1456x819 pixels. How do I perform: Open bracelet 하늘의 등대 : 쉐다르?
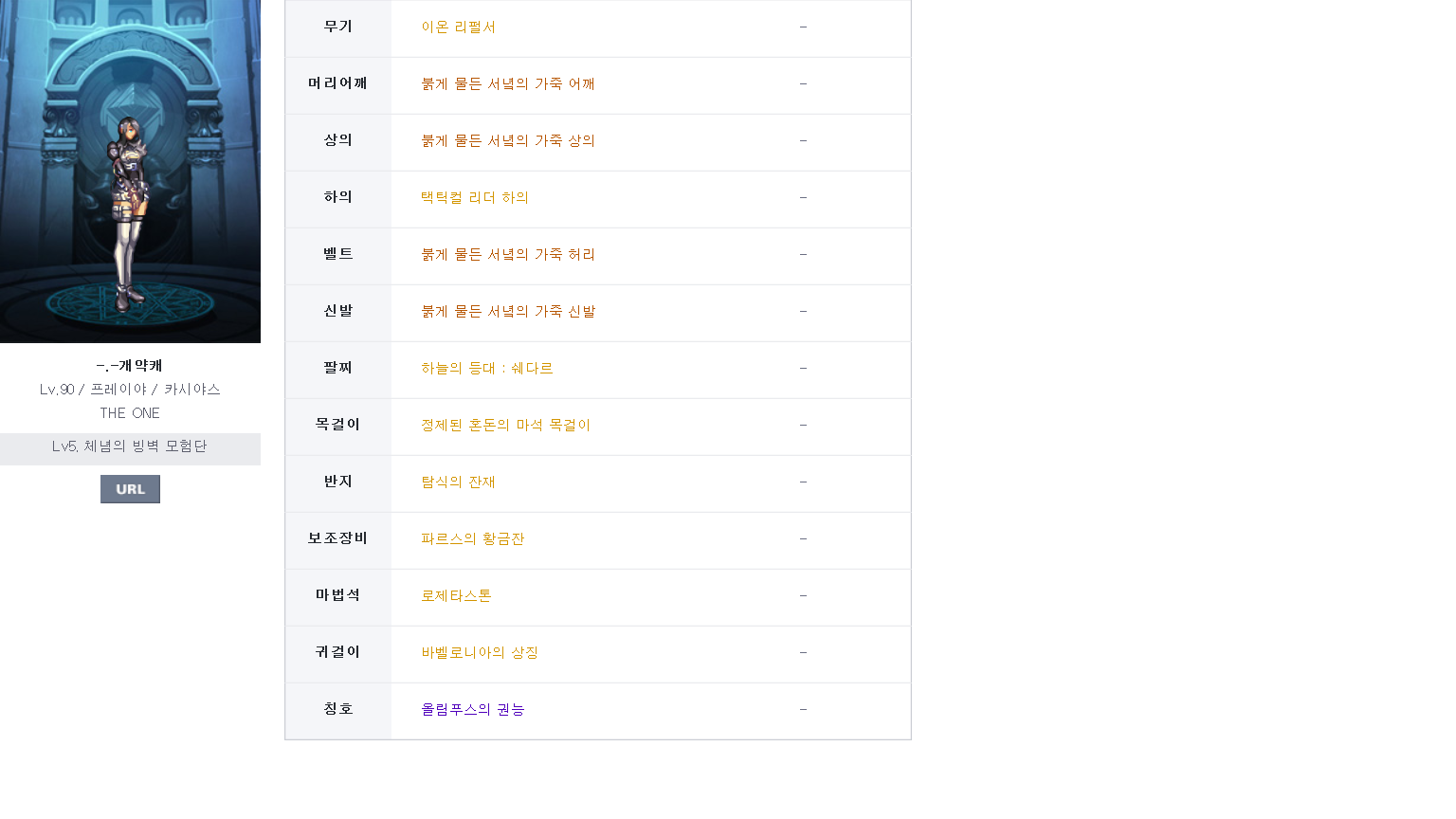487,369
